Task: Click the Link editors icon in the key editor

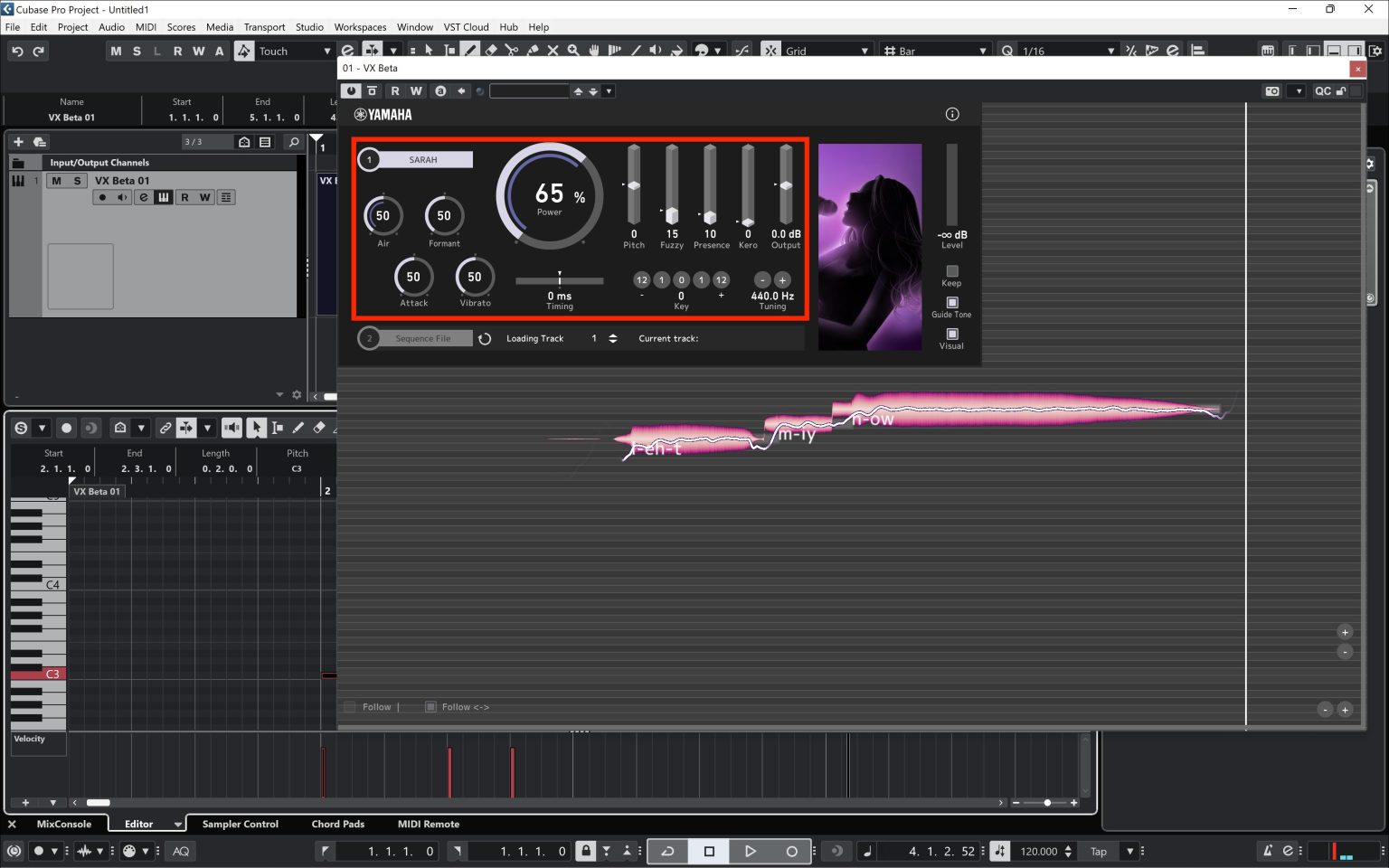Action: [165, 427]
